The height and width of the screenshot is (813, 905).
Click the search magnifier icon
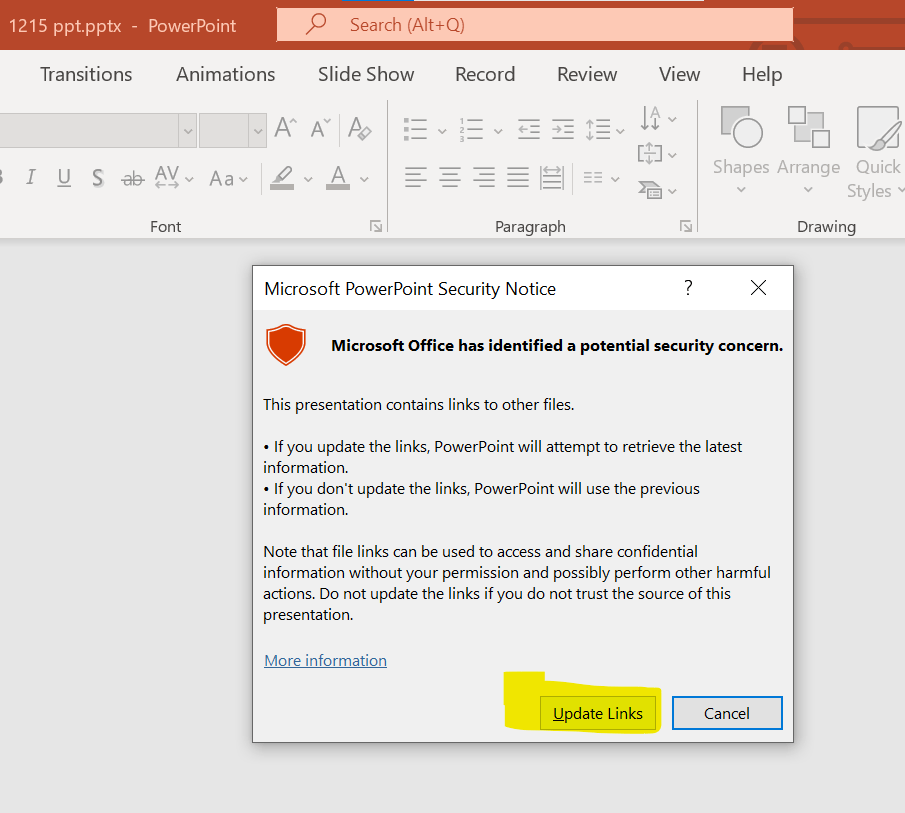pyautogui.click(x=316, y=24)
